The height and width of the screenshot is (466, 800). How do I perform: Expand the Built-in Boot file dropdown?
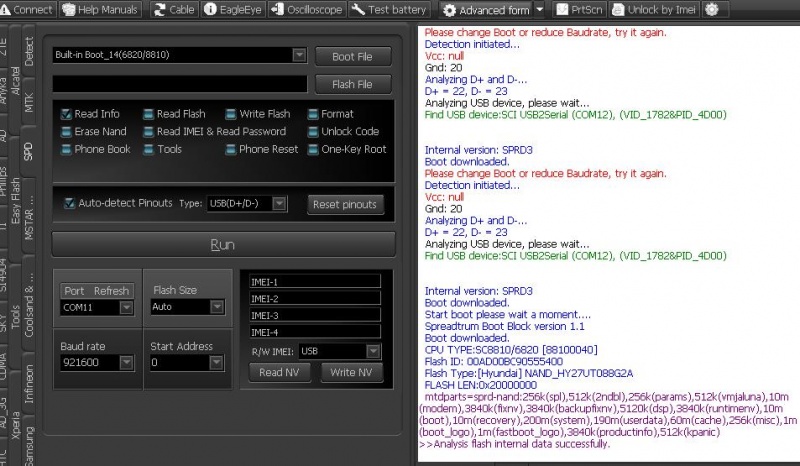[300, 56]
